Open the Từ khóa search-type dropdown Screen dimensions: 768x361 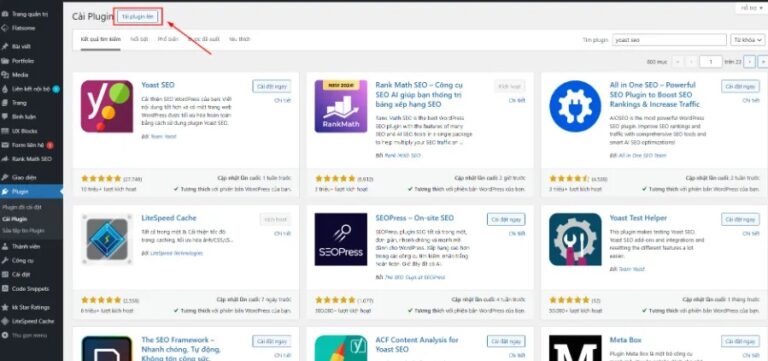747,40
